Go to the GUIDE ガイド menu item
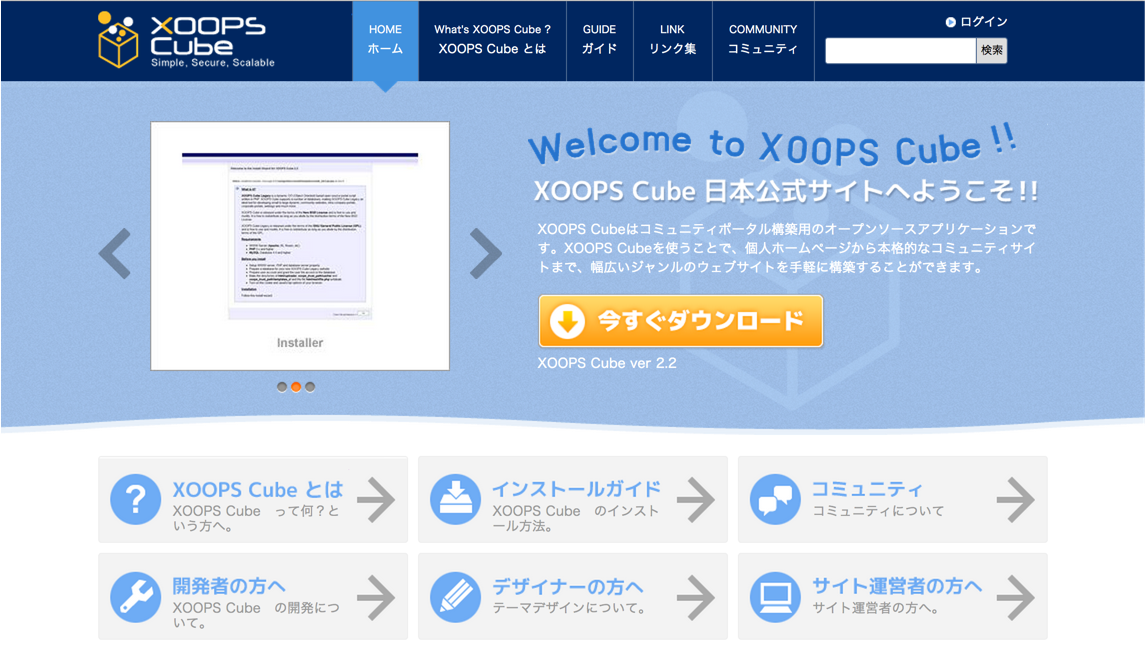Image resolution: width=1145 pixels, height=661 pixels. point(600,40)
